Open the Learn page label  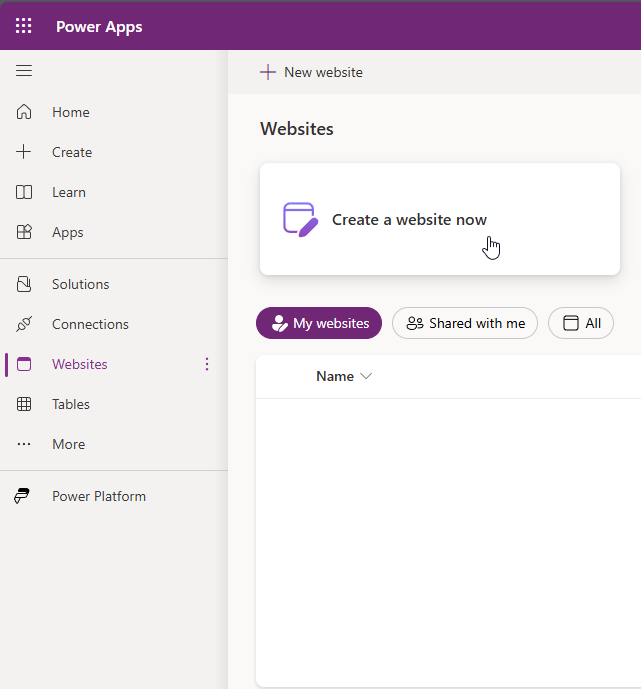click(x=69, y=192)
